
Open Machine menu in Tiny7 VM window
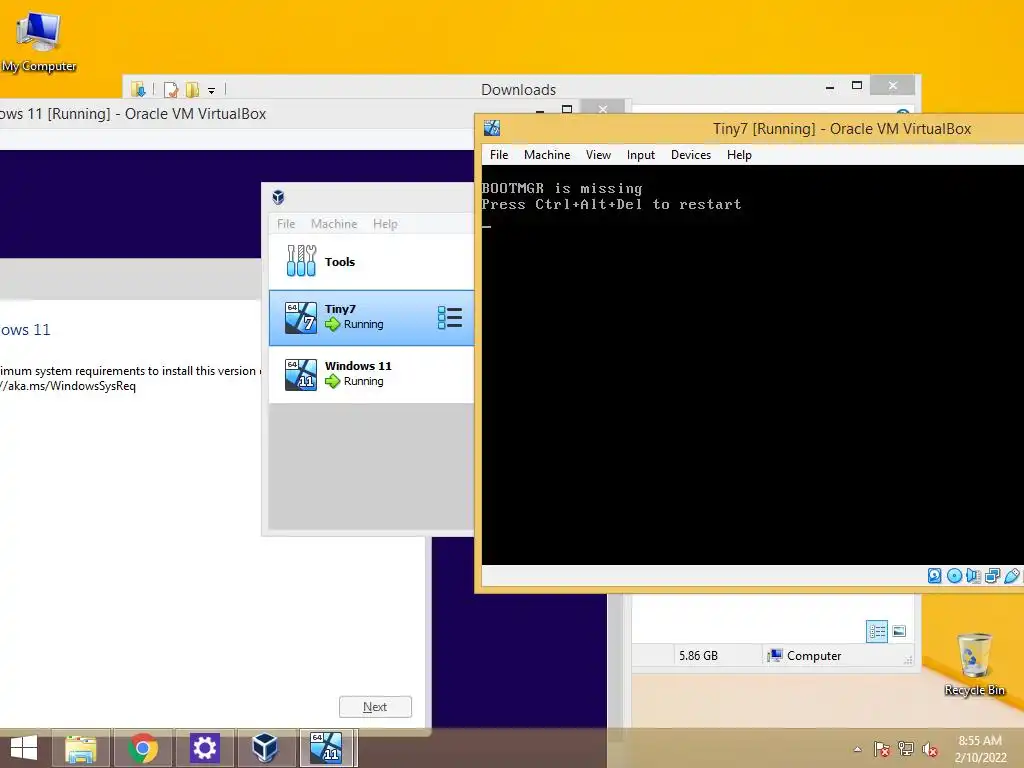coord(547,155)
